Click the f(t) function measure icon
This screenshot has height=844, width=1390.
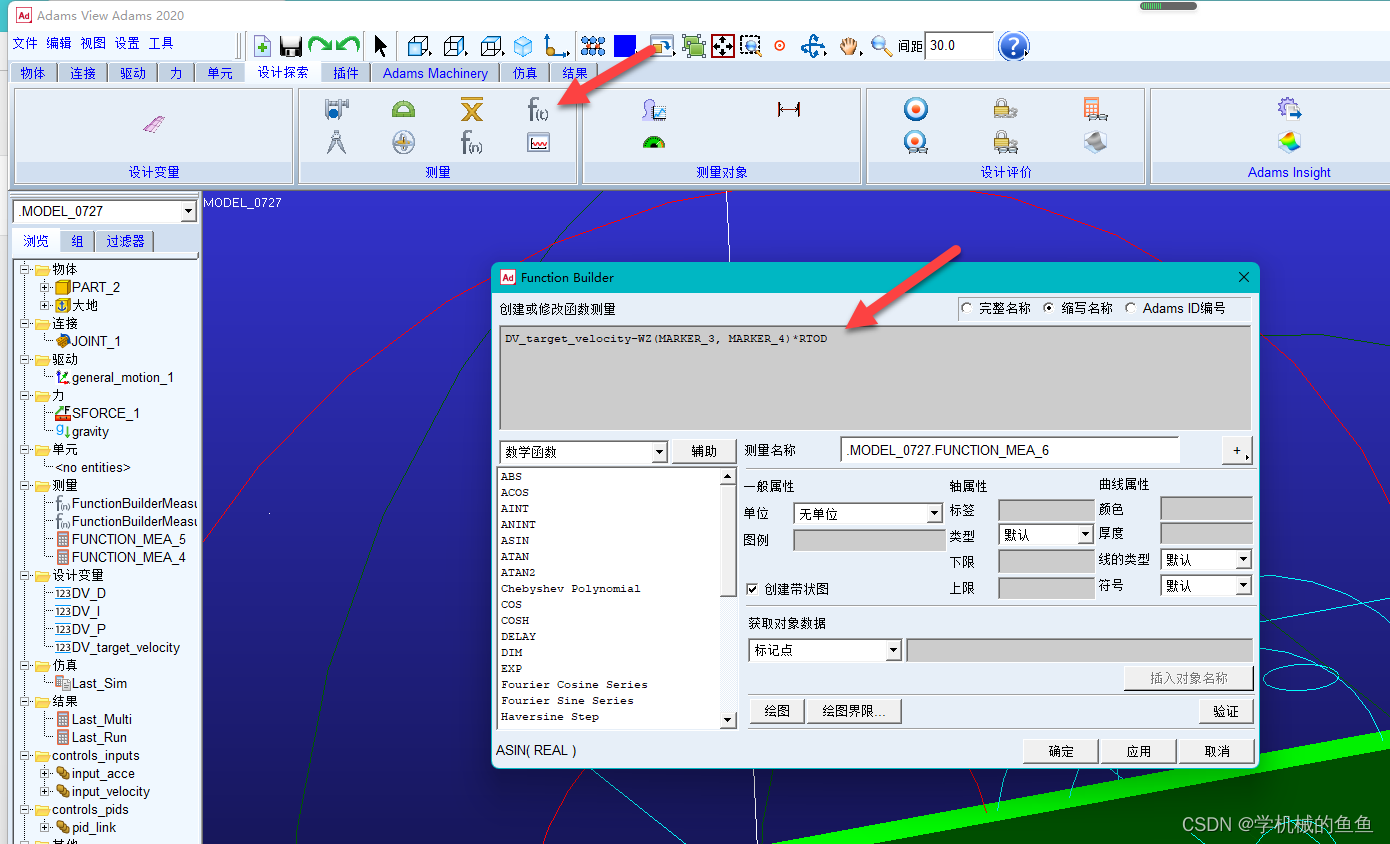pyautogui.click(x=538, y=110)
